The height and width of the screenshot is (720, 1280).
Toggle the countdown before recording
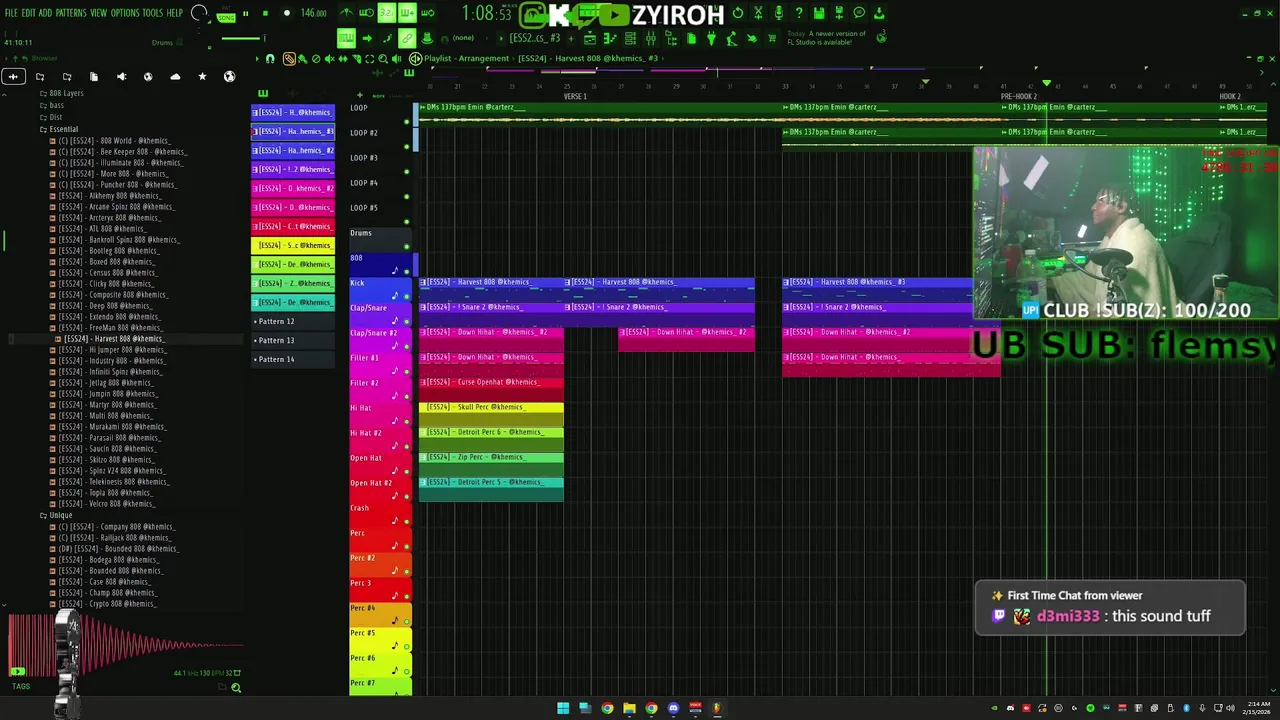click(387, 13)
